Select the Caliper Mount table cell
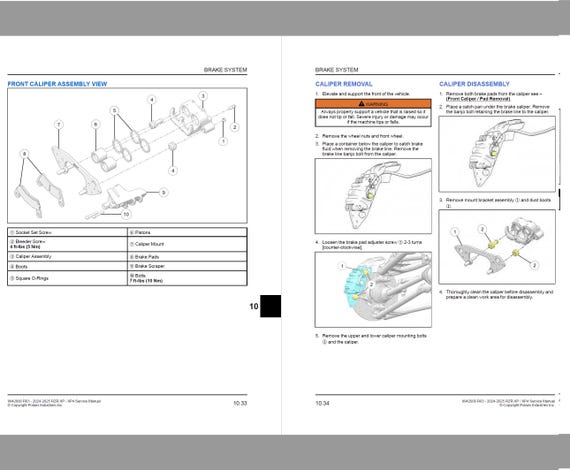The height and width of the screenshot is (470, 570). tap(187, 244)
